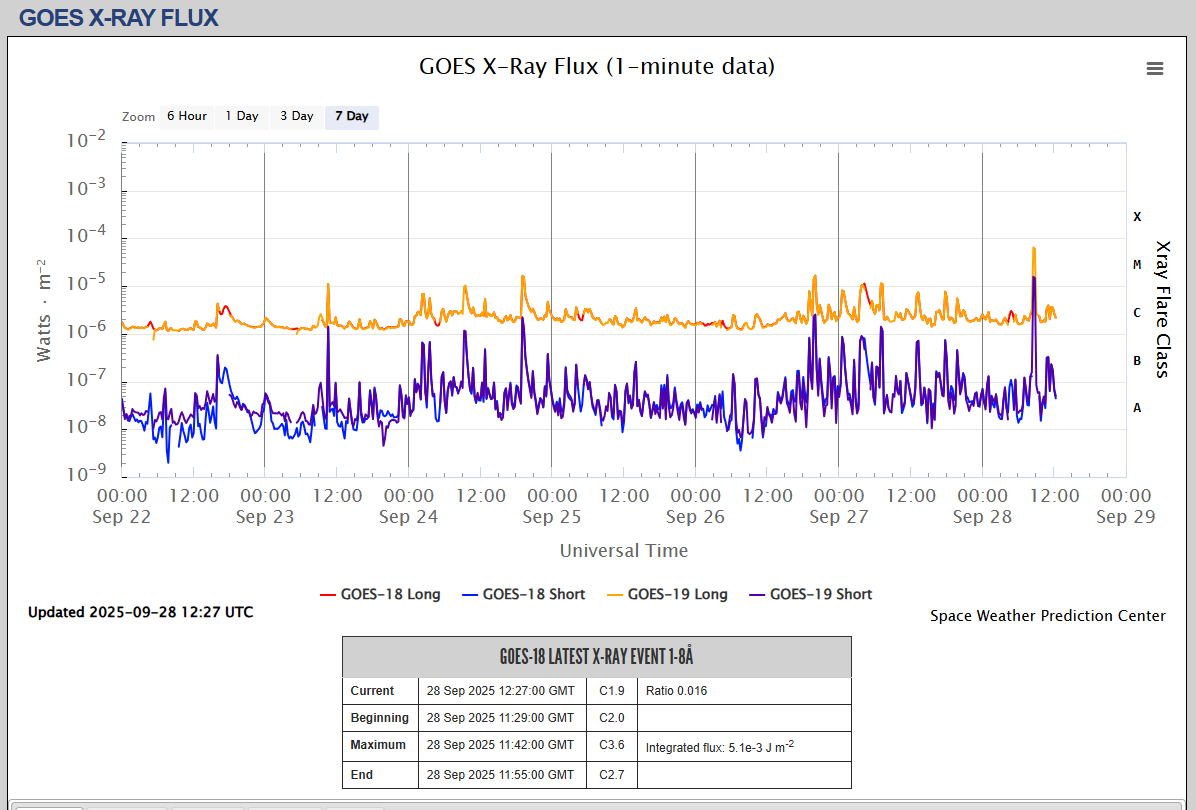Click the chart title GOES X-Ray Flux
The height and width of the screenshot is (810, 1196).
(x=596, y=67)
